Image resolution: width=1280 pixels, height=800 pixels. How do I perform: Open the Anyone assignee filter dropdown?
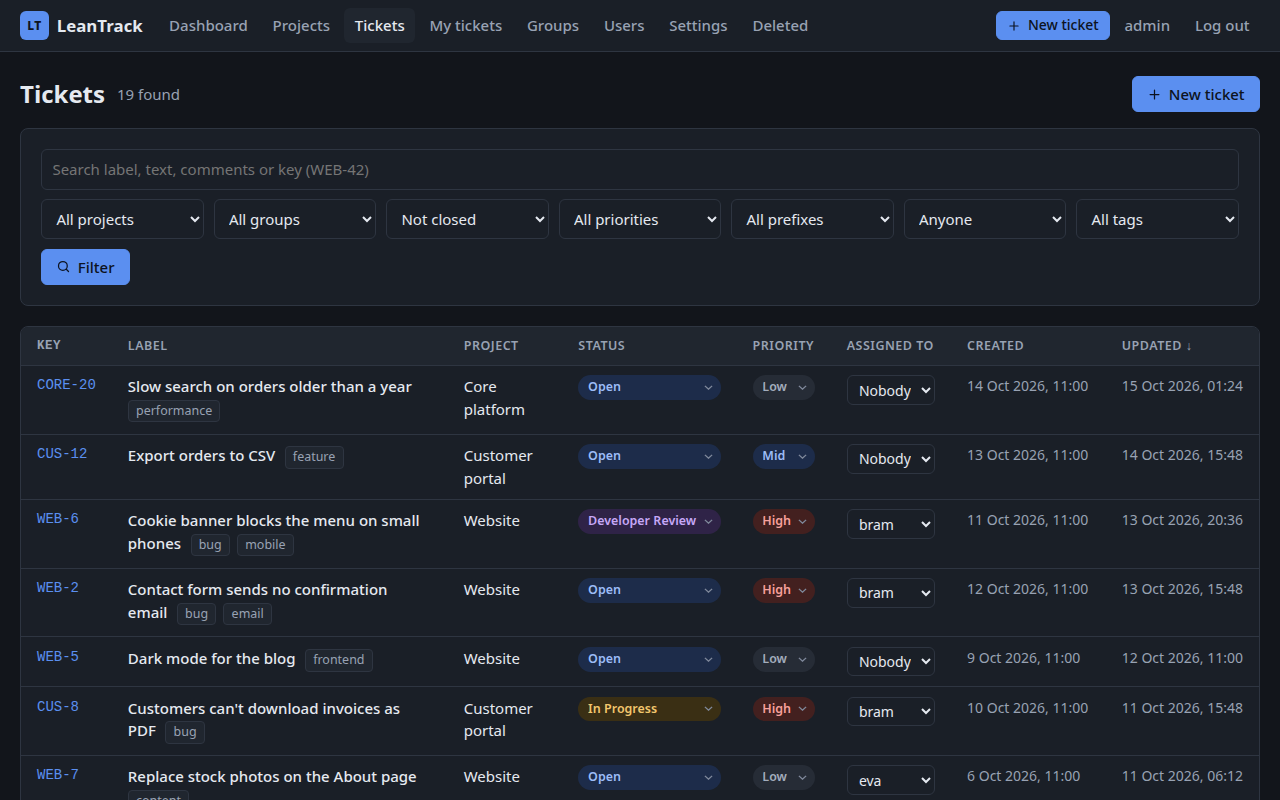click(985, 220)
